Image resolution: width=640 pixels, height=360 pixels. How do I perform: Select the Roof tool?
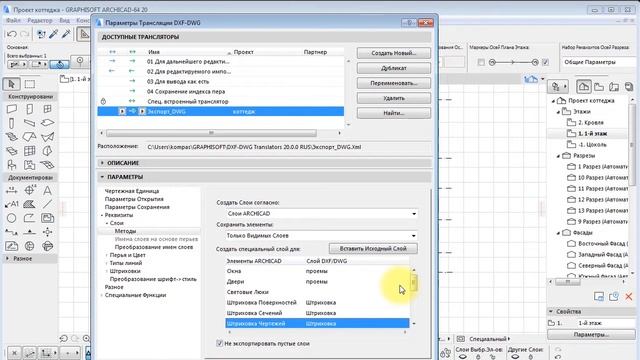(x=29, y=137)
